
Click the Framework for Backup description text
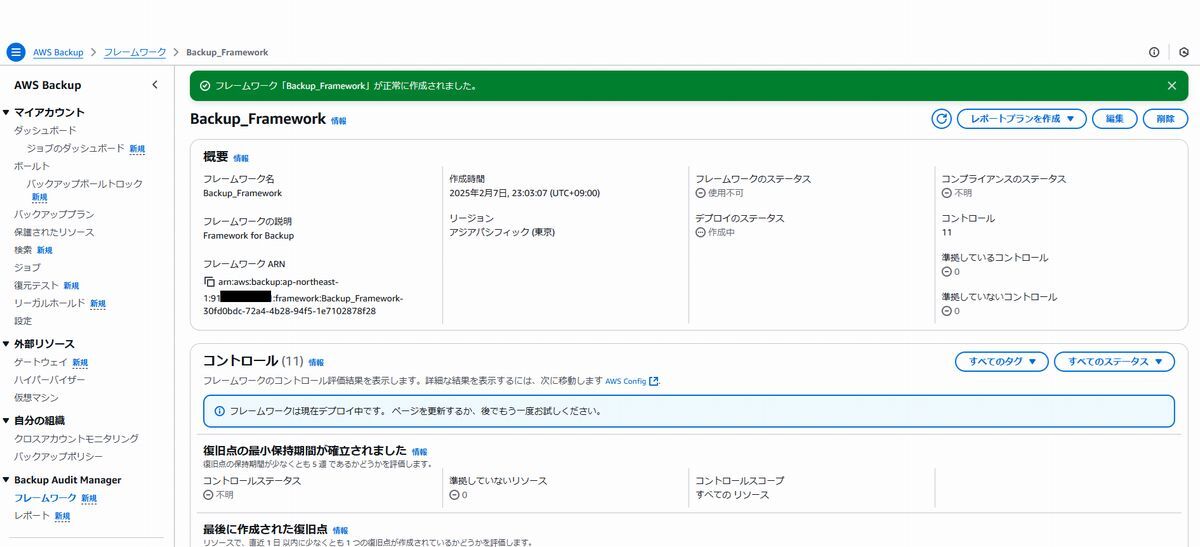pyautogui.click(x=248, y=236)
